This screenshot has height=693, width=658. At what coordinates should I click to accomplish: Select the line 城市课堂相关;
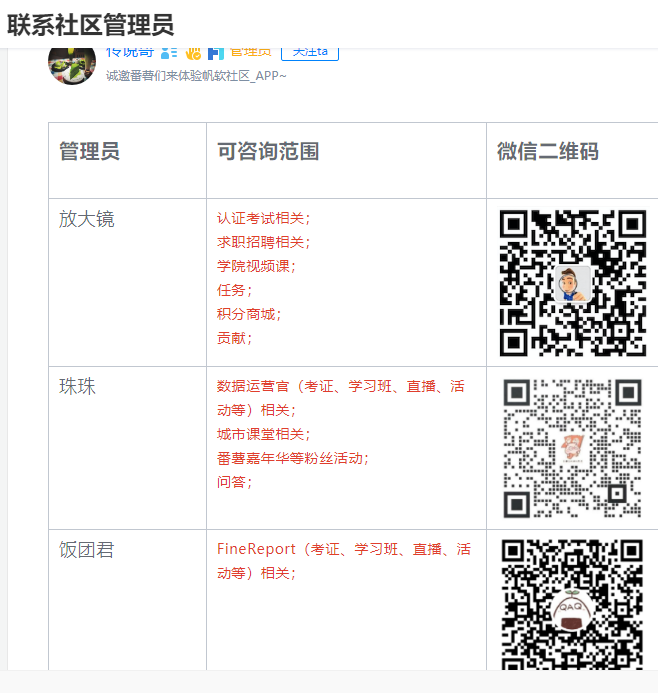tap(264, 434)
